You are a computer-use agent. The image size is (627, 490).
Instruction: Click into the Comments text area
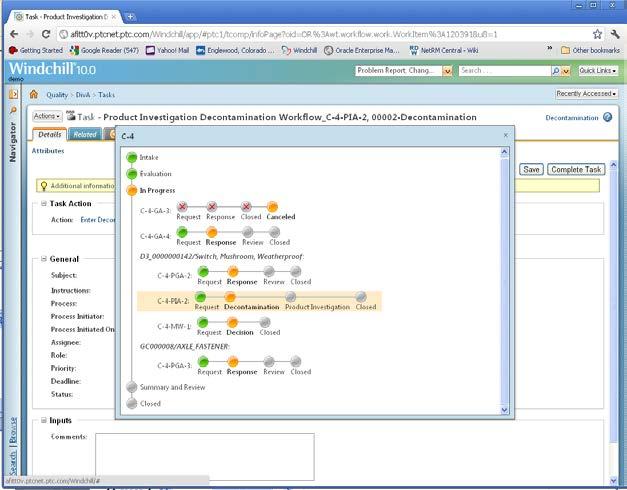click(205, 456)
